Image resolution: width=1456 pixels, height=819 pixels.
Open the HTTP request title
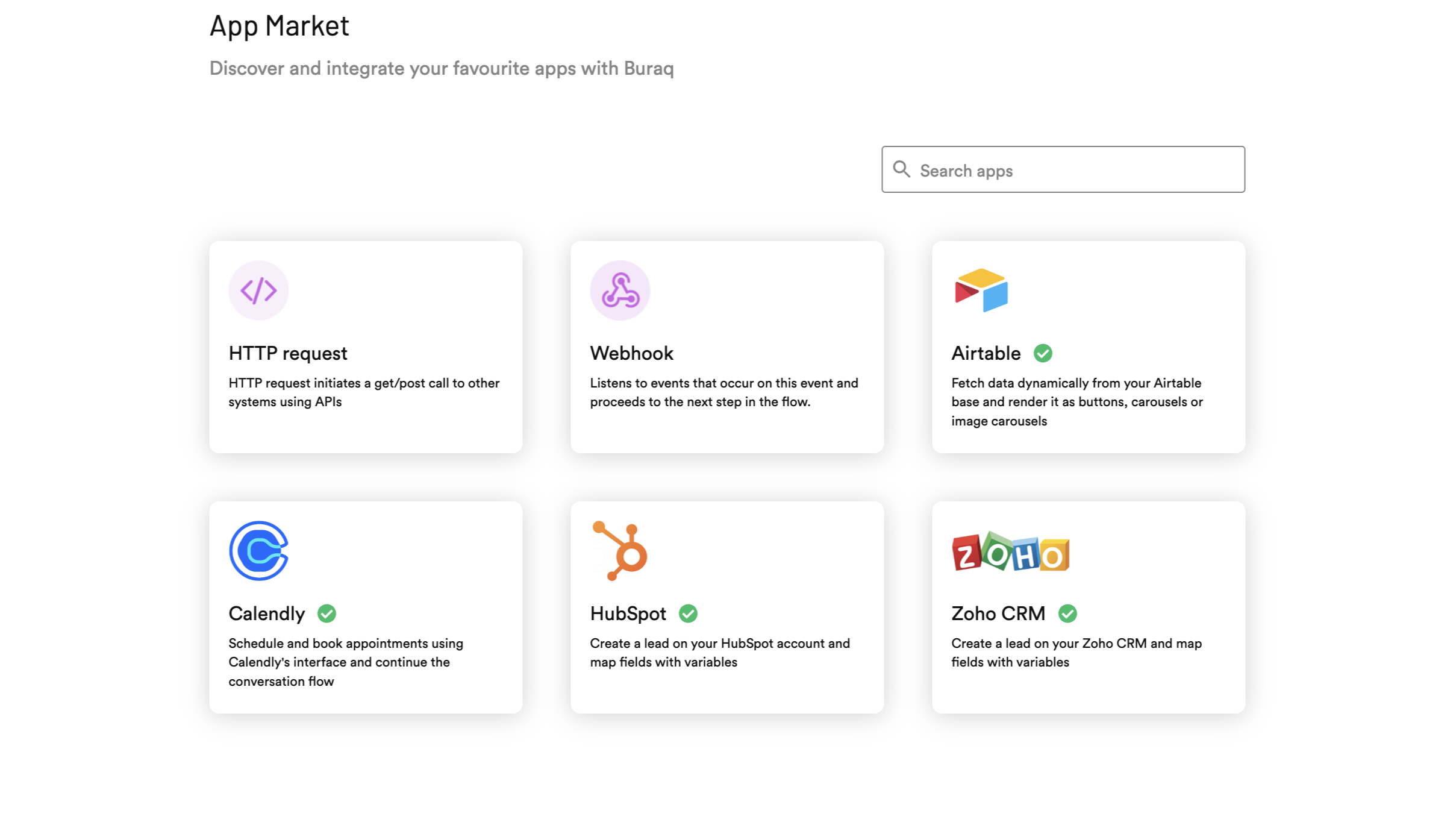288,353
